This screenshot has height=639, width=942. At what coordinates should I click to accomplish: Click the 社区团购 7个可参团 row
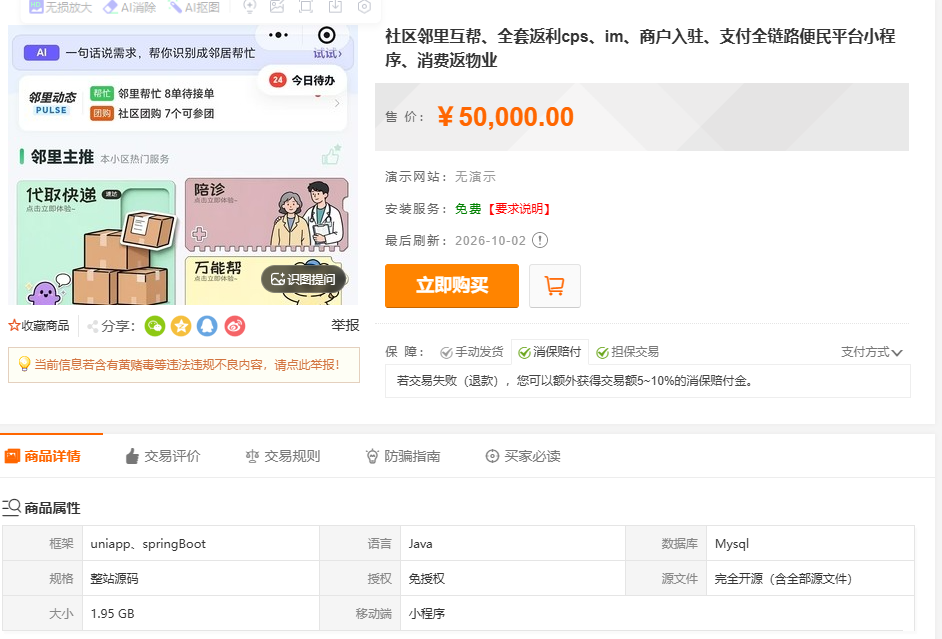[153, 114]
